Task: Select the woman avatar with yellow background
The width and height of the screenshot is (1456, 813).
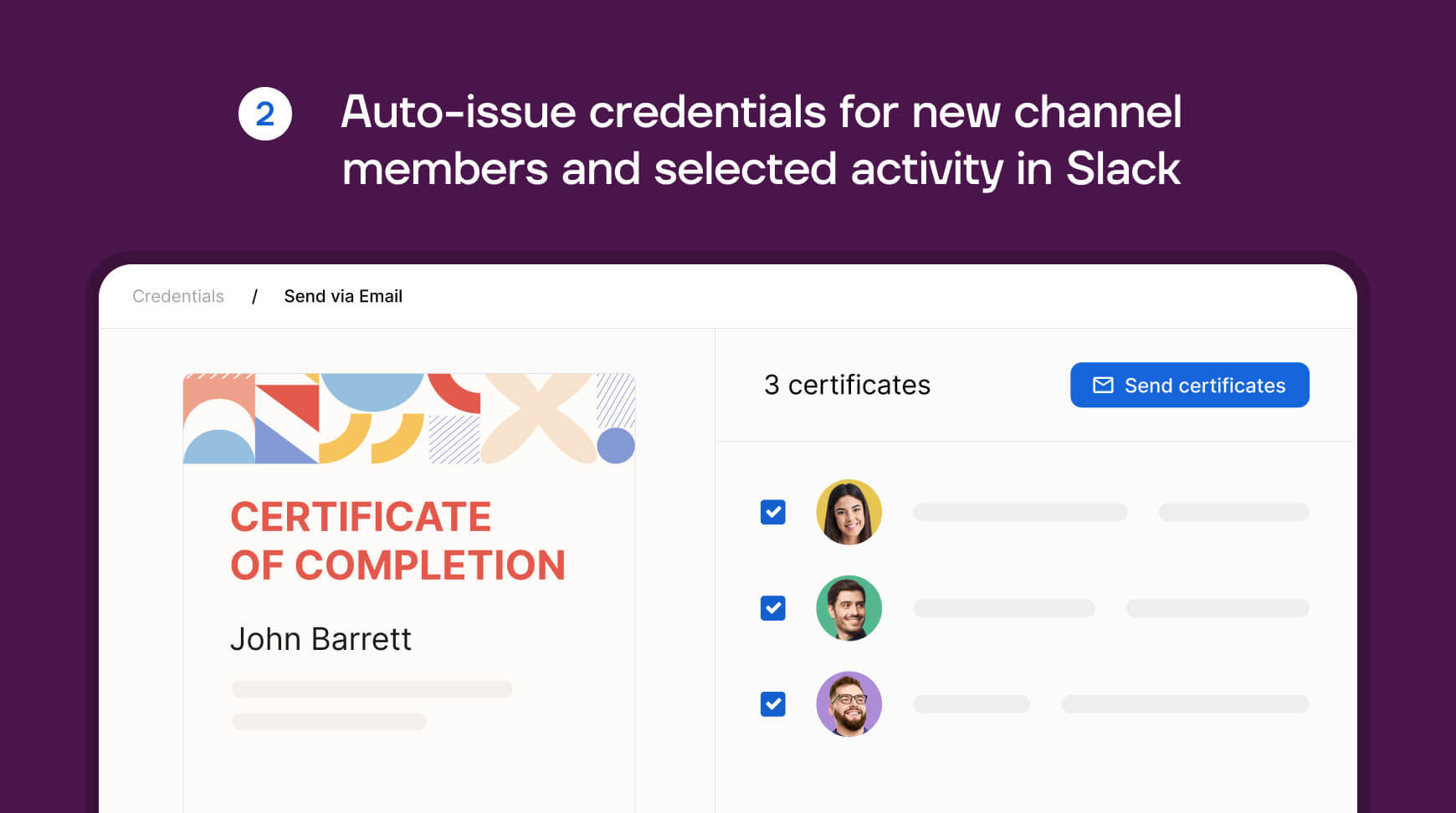Action: click(x=848, y=512)
